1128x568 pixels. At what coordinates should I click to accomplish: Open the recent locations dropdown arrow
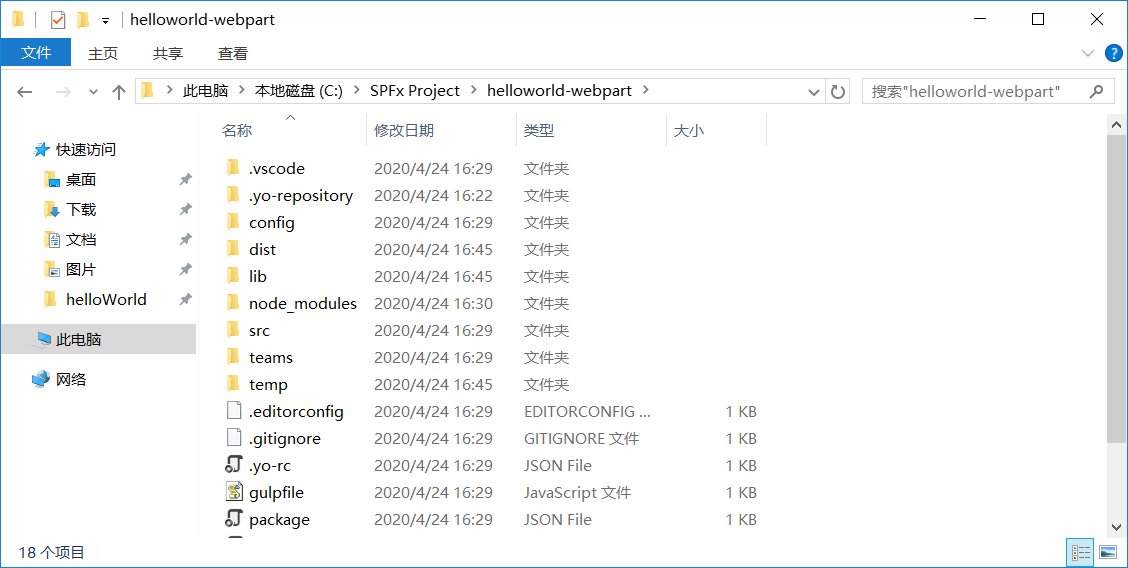[93, 91]
